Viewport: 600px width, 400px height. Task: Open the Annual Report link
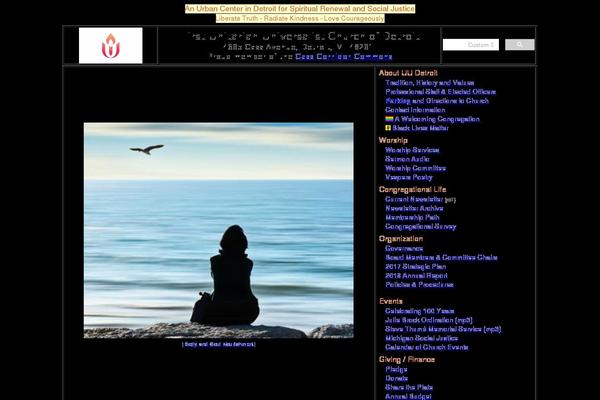tap(416, 276)
